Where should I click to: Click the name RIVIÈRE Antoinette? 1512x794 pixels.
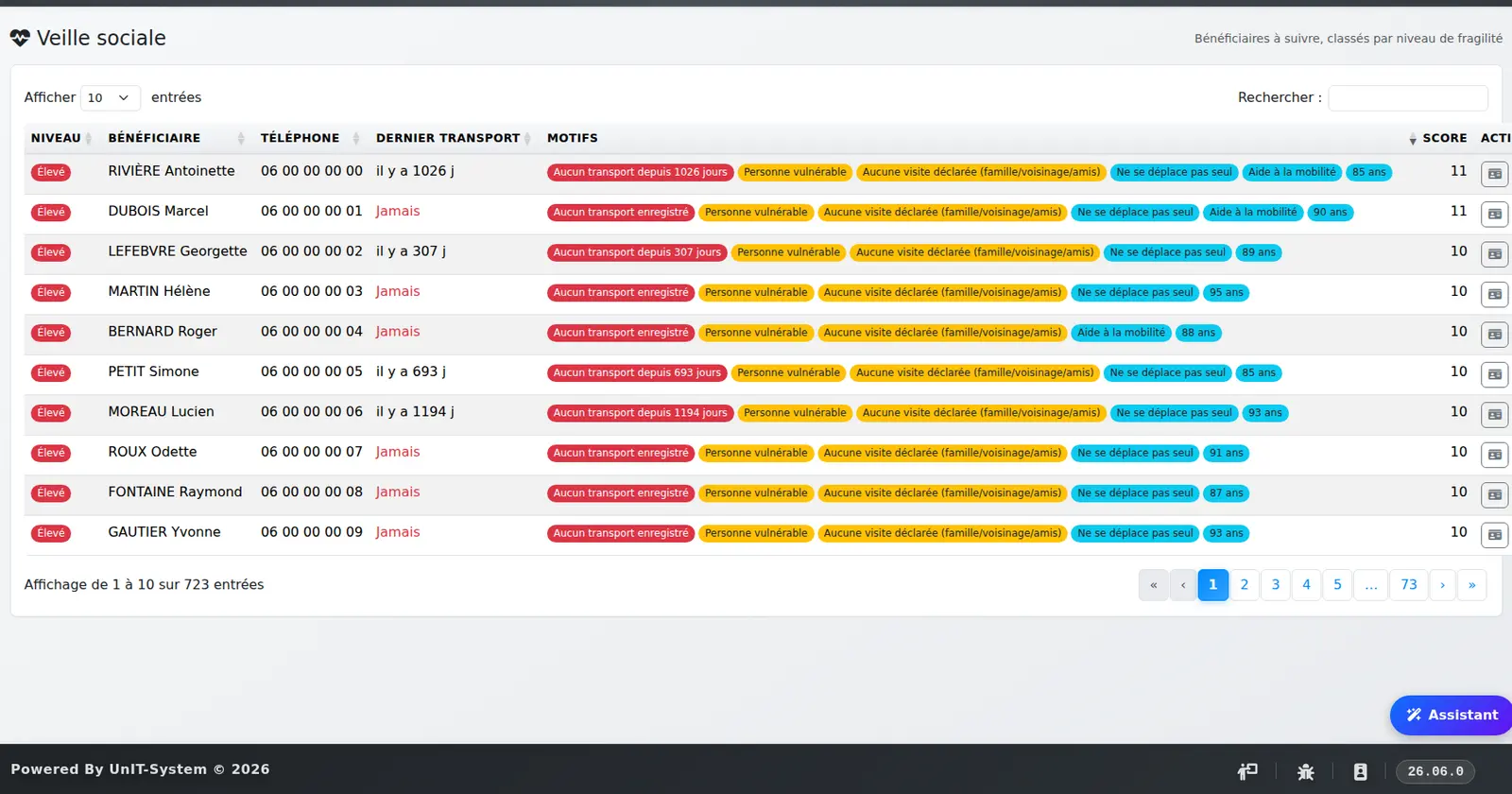click(171, 171)
